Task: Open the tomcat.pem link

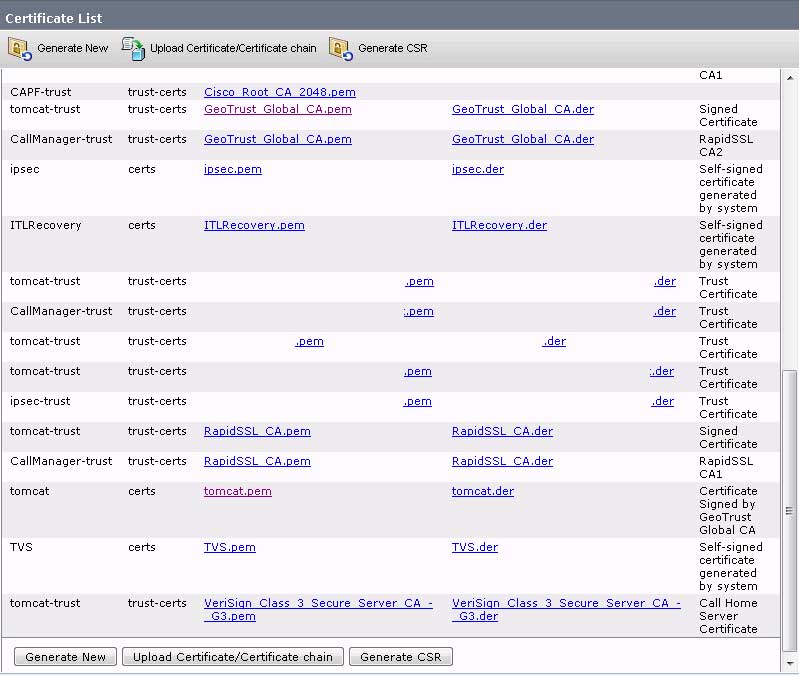Action: pyautogui.click(x=237, y=491)
